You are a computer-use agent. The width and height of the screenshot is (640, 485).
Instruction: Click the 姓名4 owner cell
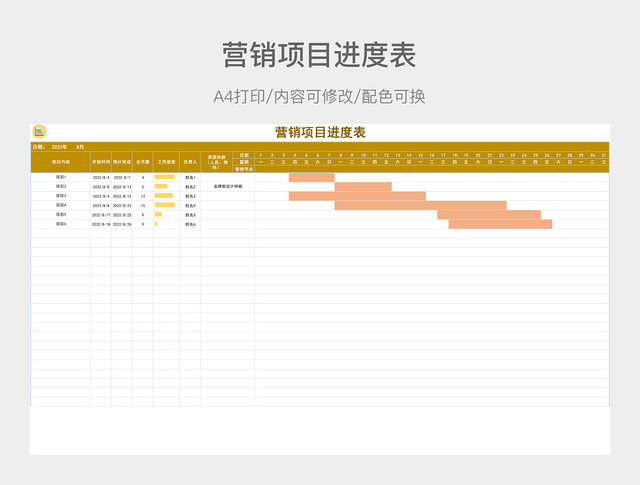[190, 206]
